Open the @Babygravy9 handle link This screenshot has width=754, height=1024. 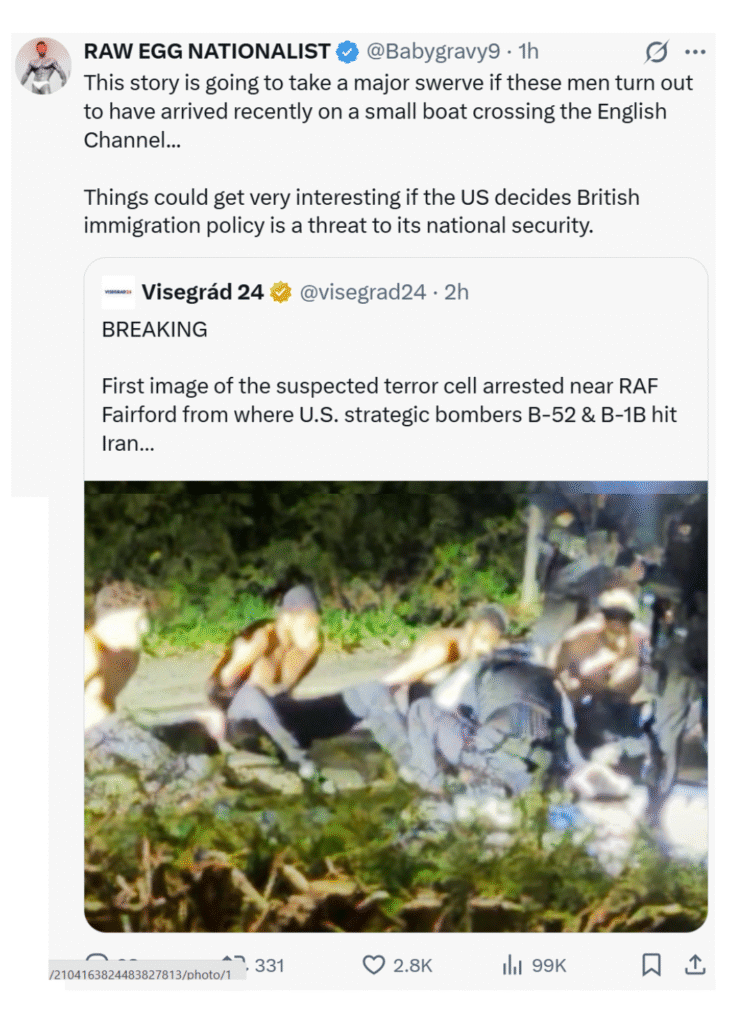tap(433, 51)
